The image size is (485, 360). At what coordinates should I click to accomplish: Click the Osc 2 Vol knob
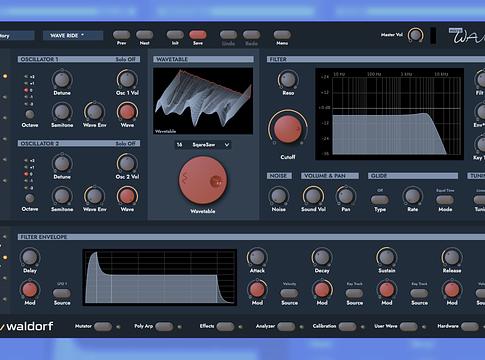127,163
